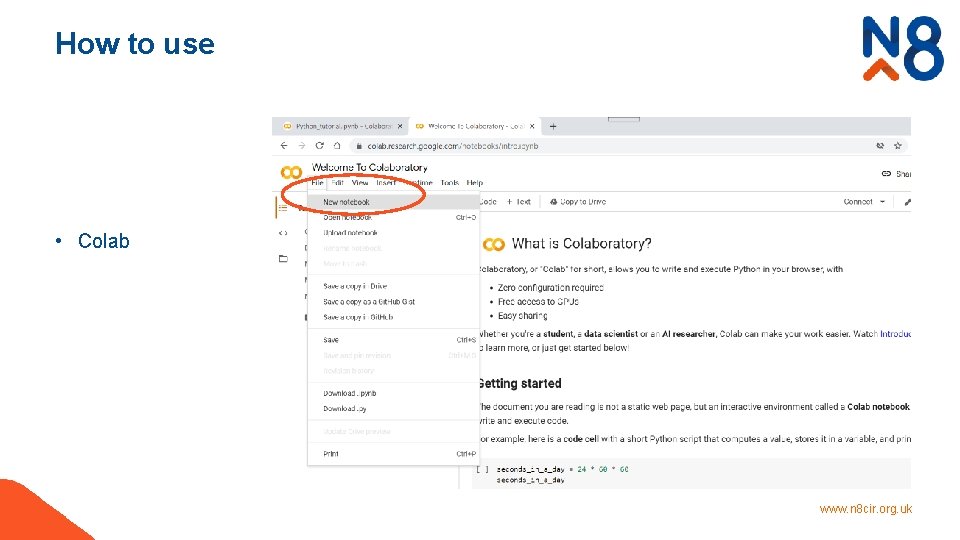The height and width of the screenshot is (540, 960).
Task: Select New notebook from the File menu
Action: (393, 202)
